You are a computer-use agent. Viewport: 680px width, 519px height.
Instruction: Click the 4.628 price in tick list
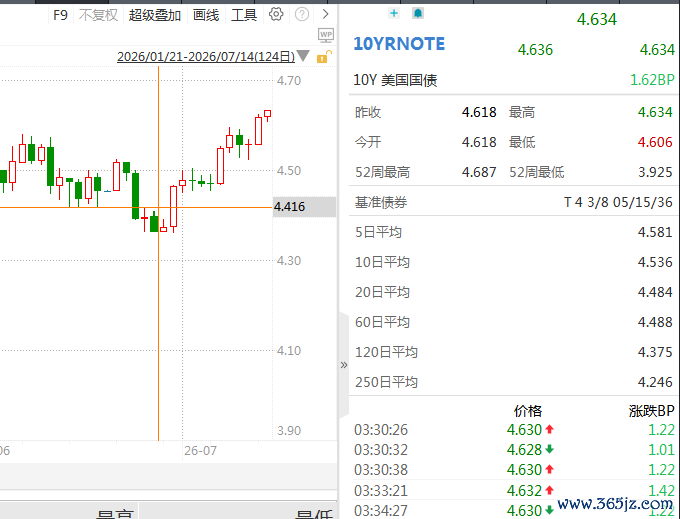coord(524,450)
